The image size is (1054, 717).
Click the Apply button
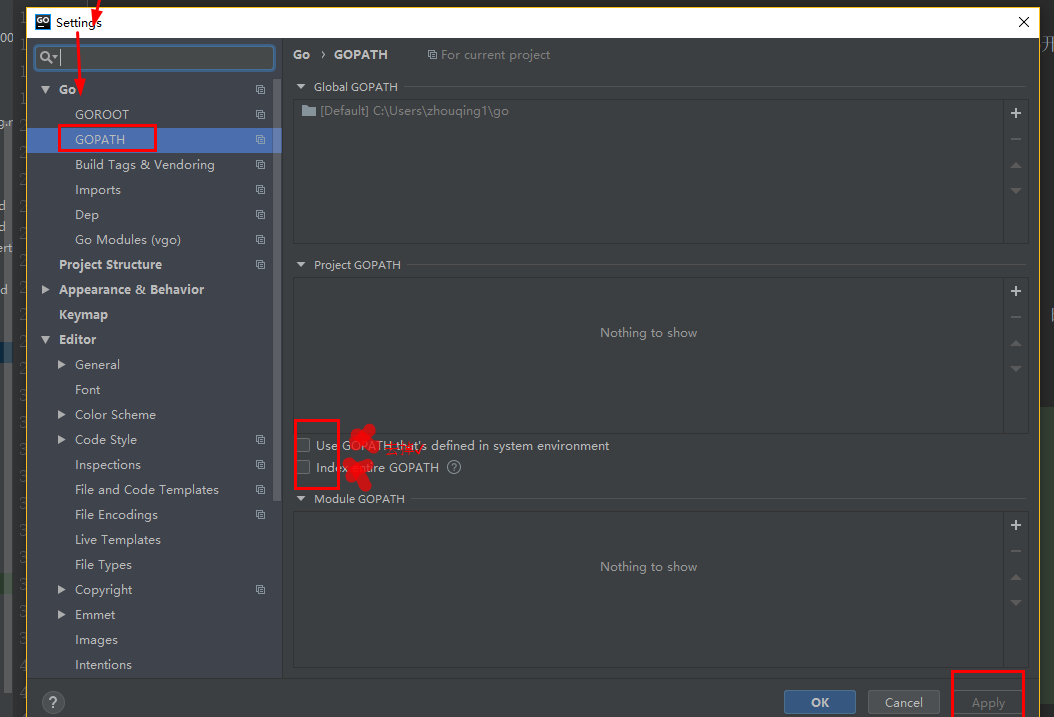(x=988, y=702)
